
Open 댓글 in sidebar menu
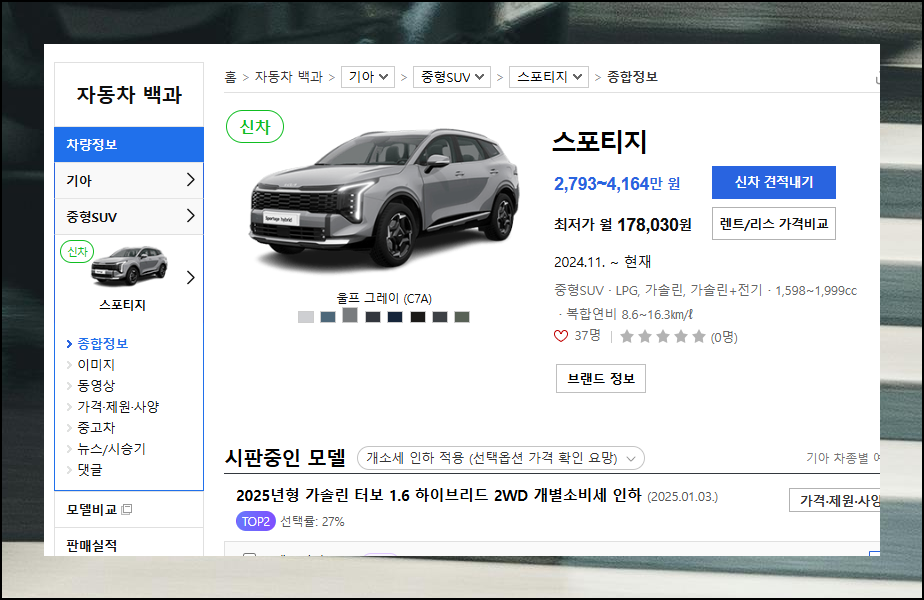(90, 470)
